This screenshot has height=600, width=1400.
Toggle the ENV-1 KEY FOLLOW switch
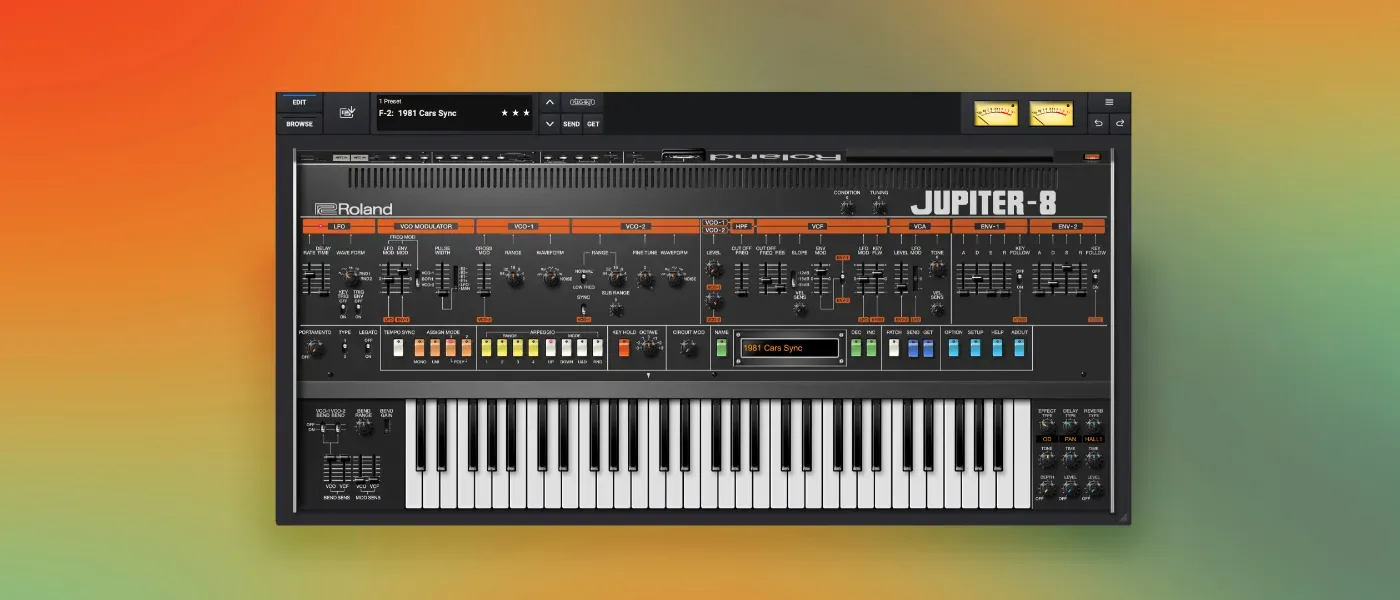coord(1020,280)
